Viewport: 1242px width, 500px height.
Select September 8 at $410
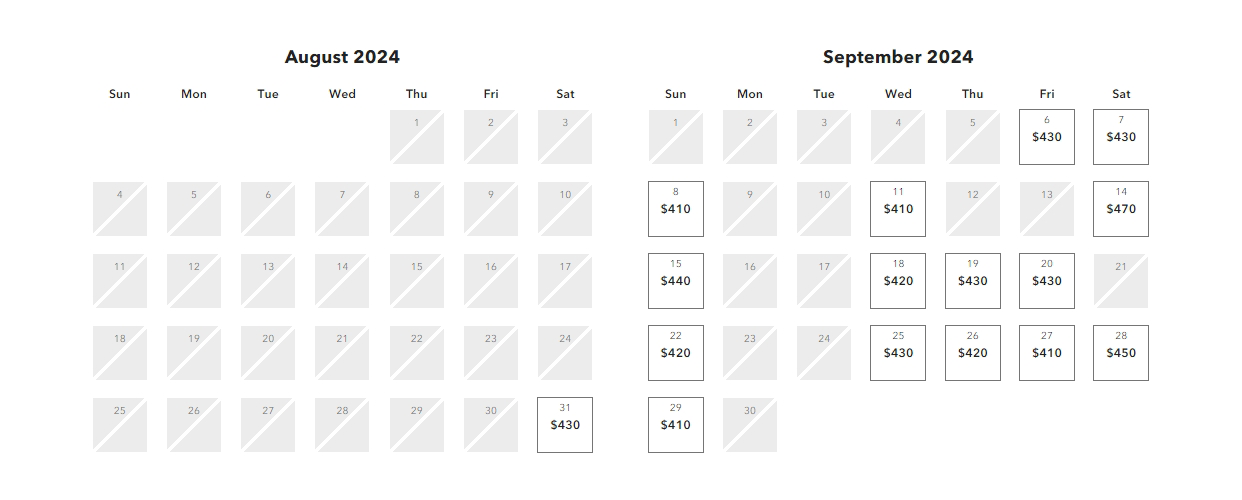[676, 209]
